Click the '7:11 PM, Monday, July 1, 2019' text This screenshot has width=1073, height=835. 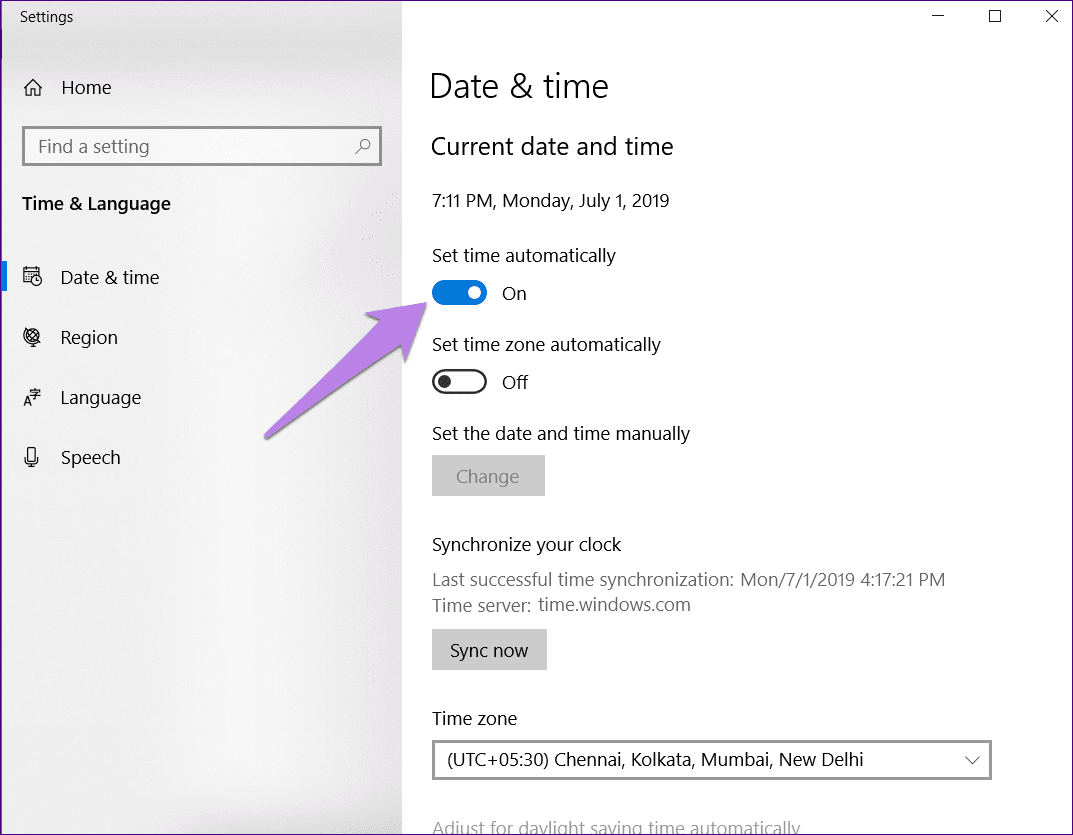point(550,201)
